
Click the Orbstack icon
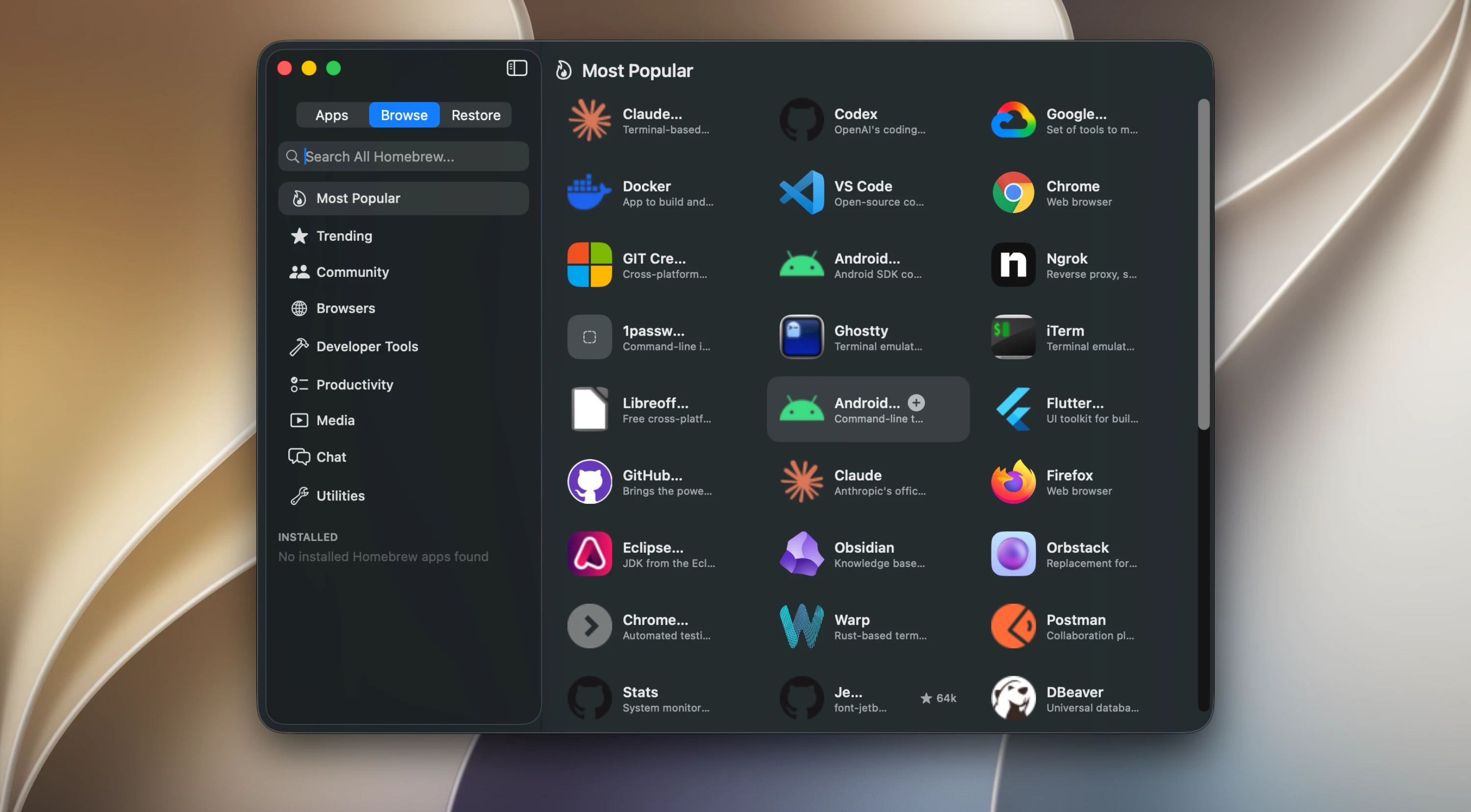1013,554
